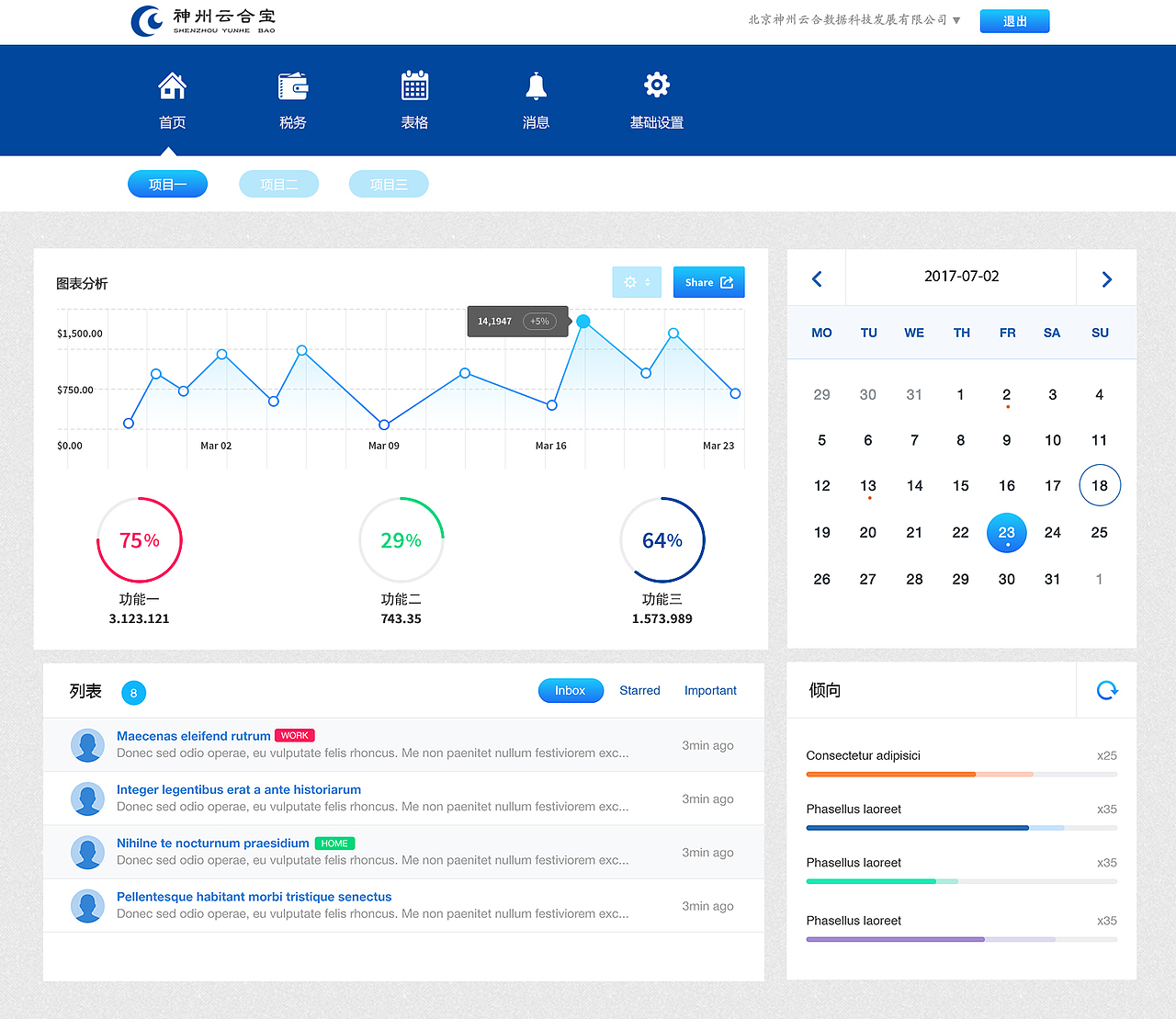Open the 首页 home icon
1176x1019 pixels.
point(172,86)
